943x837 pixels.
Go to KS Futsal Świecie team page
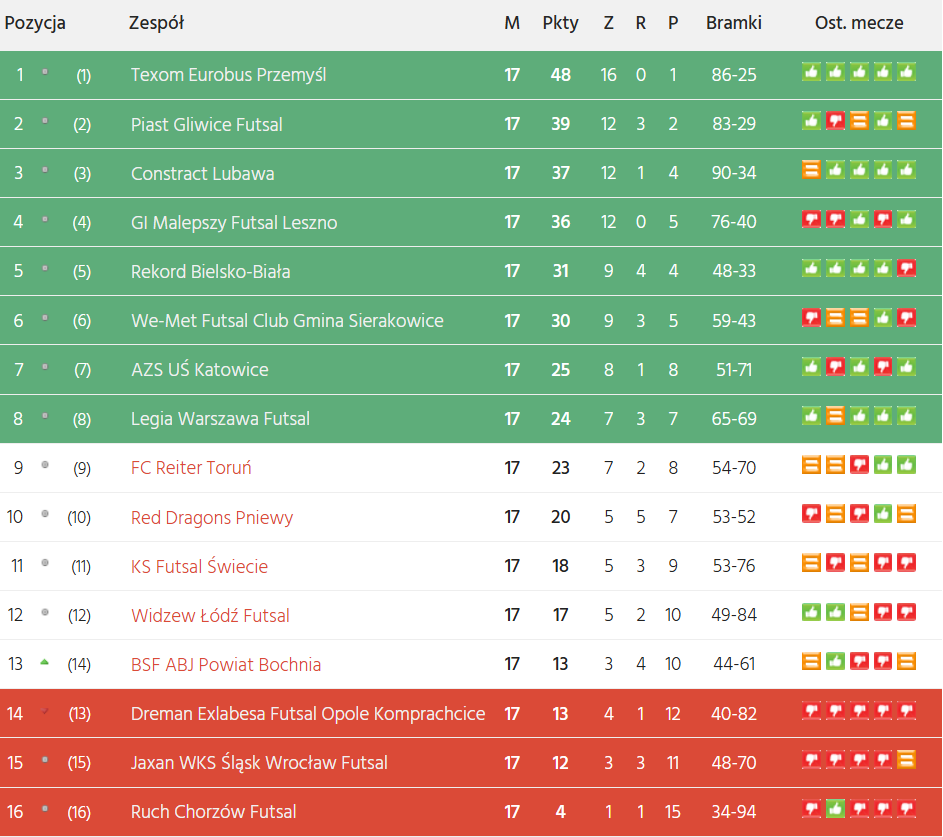click(x=199, y=566)
